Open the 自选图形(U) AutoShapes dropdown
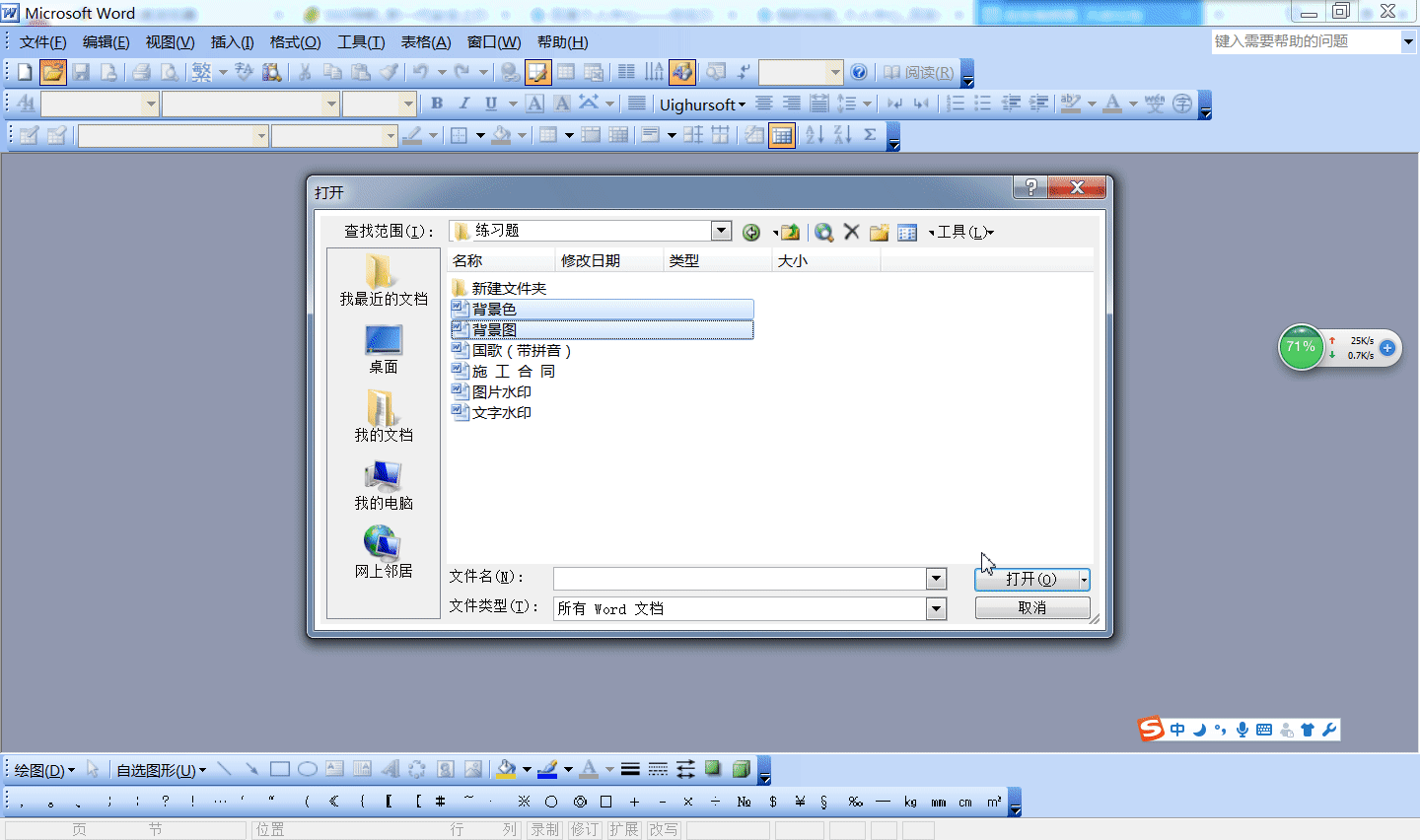This screenshot has width=1420, height=840. tap(162, 770)
